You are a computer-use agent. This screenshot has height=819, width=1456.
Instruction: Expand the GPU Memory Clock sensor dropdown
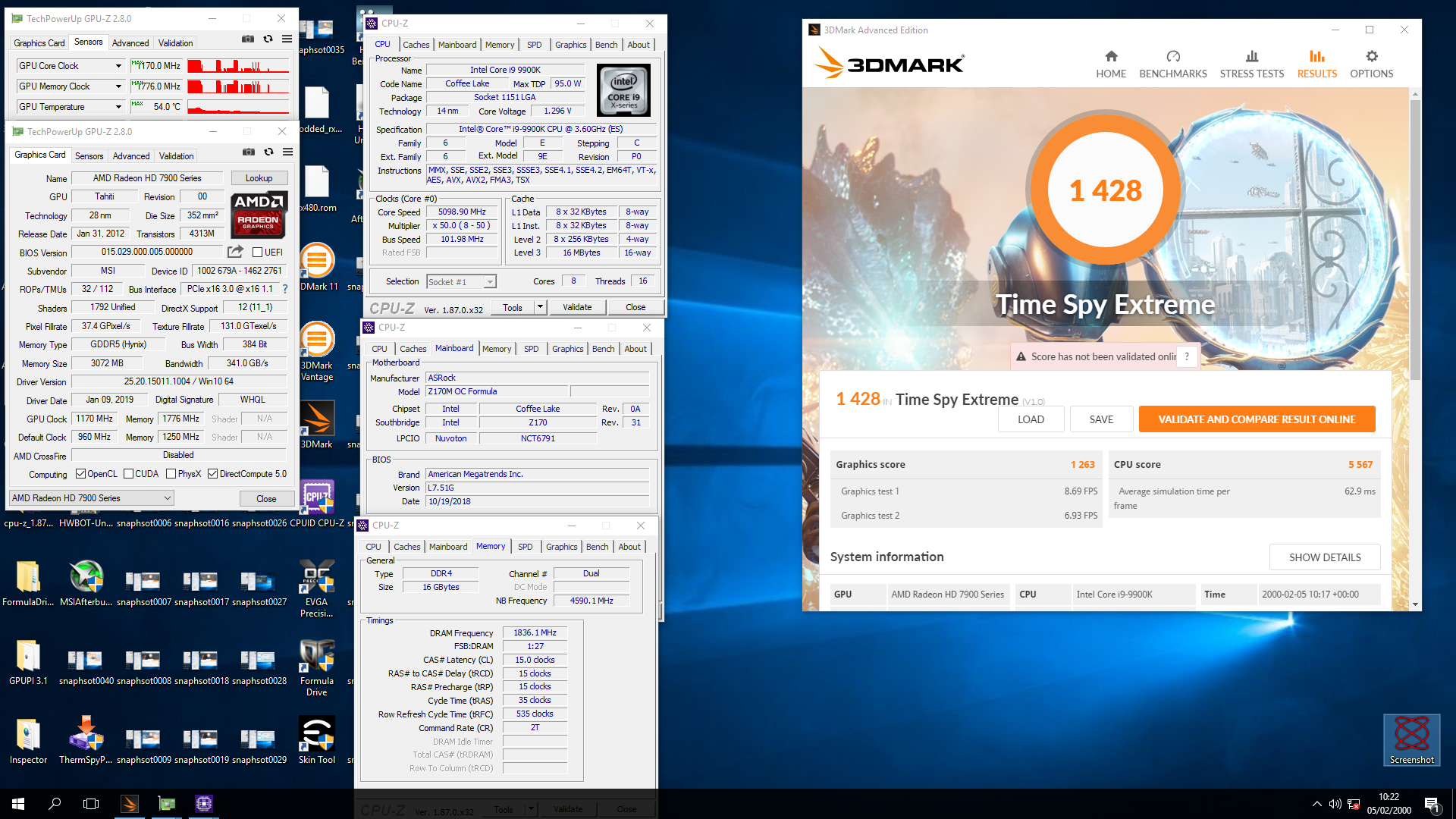click(x=118, y=86)
